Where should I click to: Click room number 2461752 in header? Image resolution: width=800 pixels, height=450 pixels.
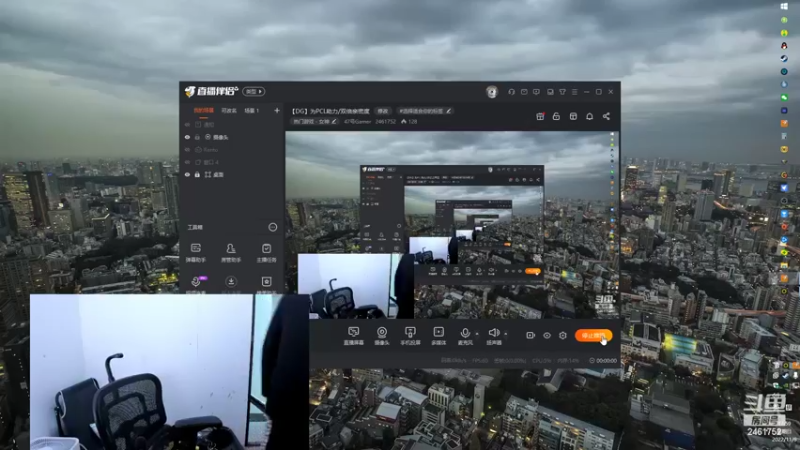385,121
